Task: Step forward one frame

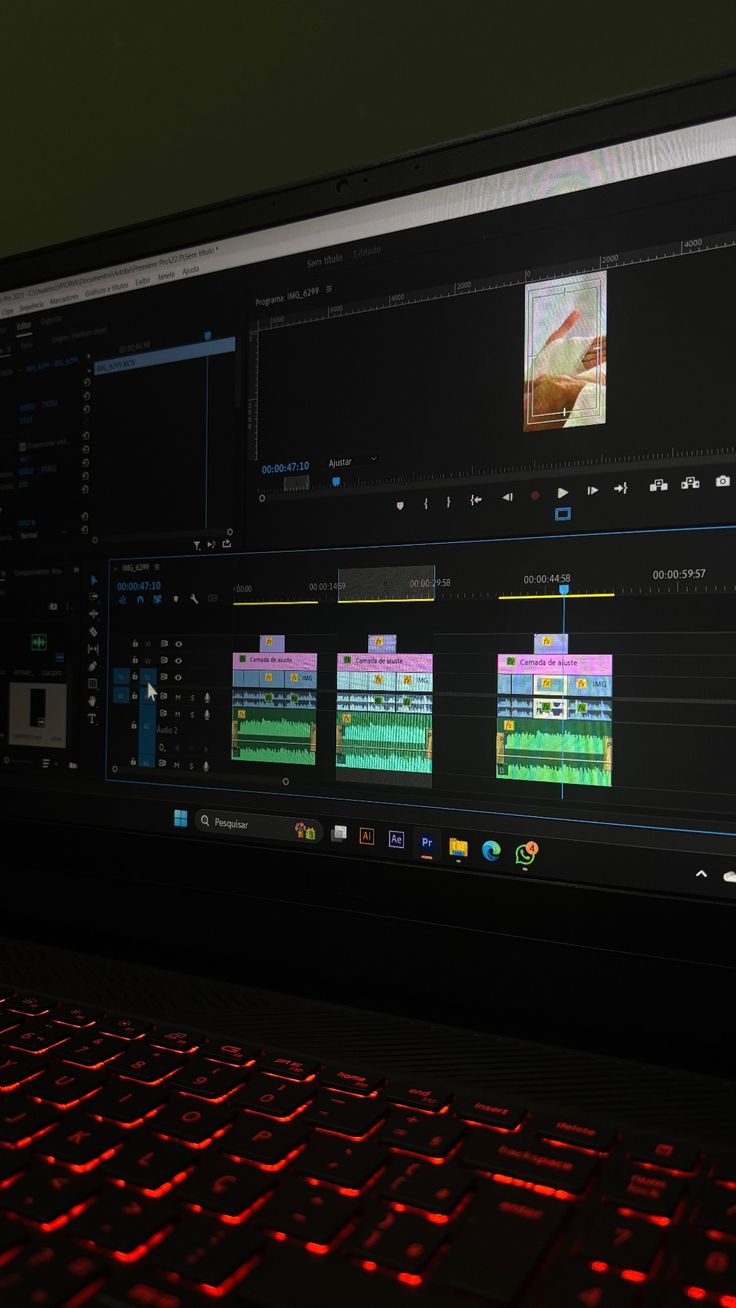Action: [592, 490]
